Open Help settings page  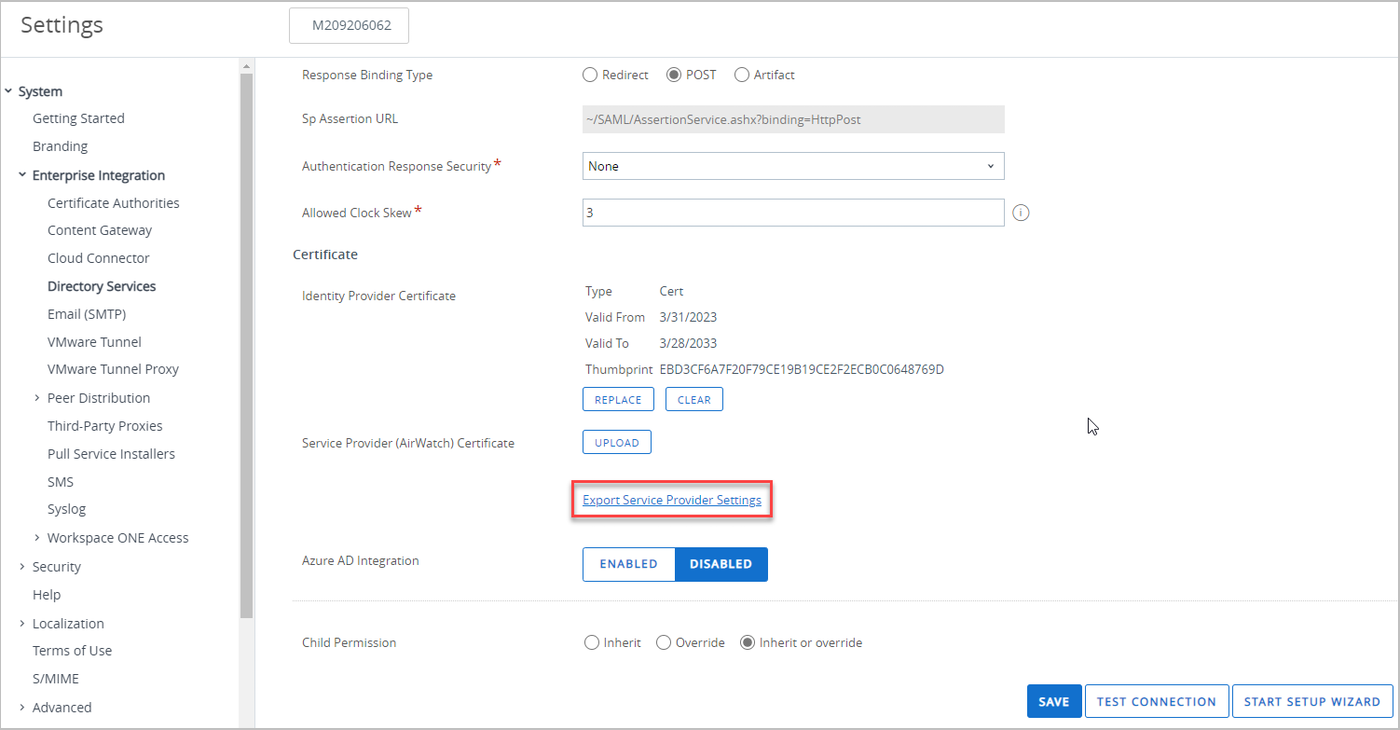pyautogui.click(x=46, y=595)
